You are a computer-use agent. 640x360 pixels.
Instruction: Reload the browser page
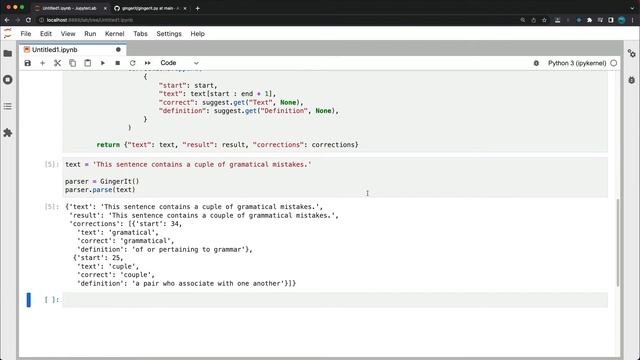(x=28, y=20)
